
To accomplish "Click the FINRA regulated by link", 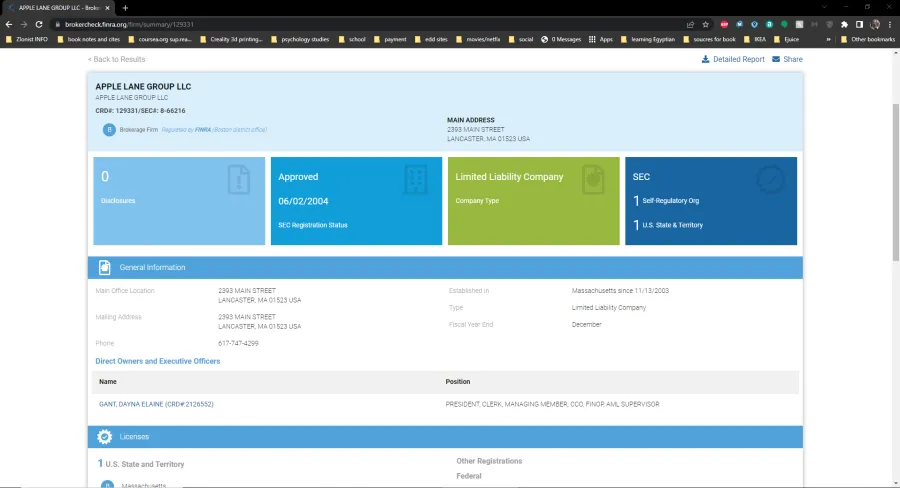I will [x=203, y=130].
